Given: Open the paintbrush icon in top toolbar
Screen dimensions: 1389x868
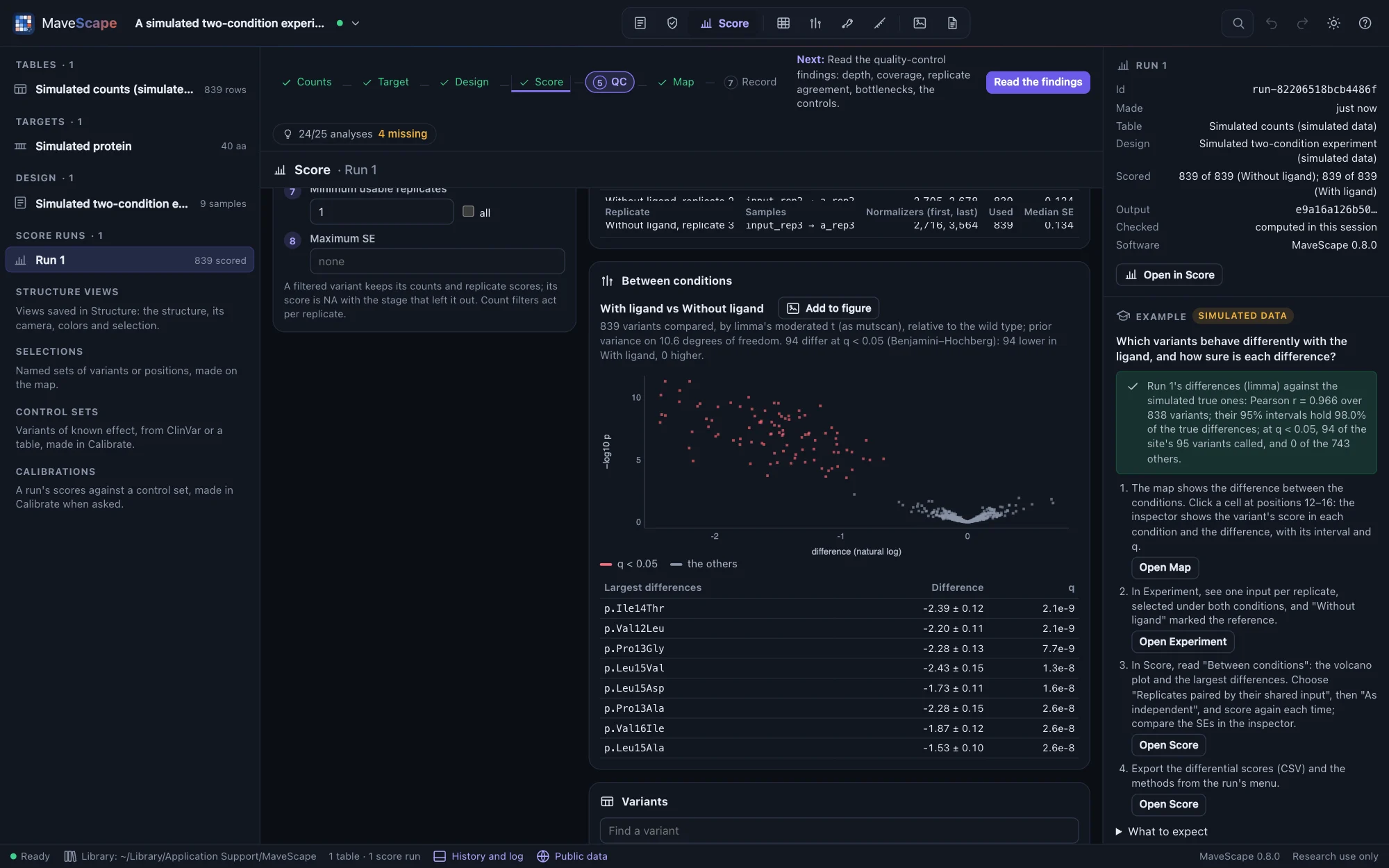Looking at the screenshot, I should [x=847, y=23].
